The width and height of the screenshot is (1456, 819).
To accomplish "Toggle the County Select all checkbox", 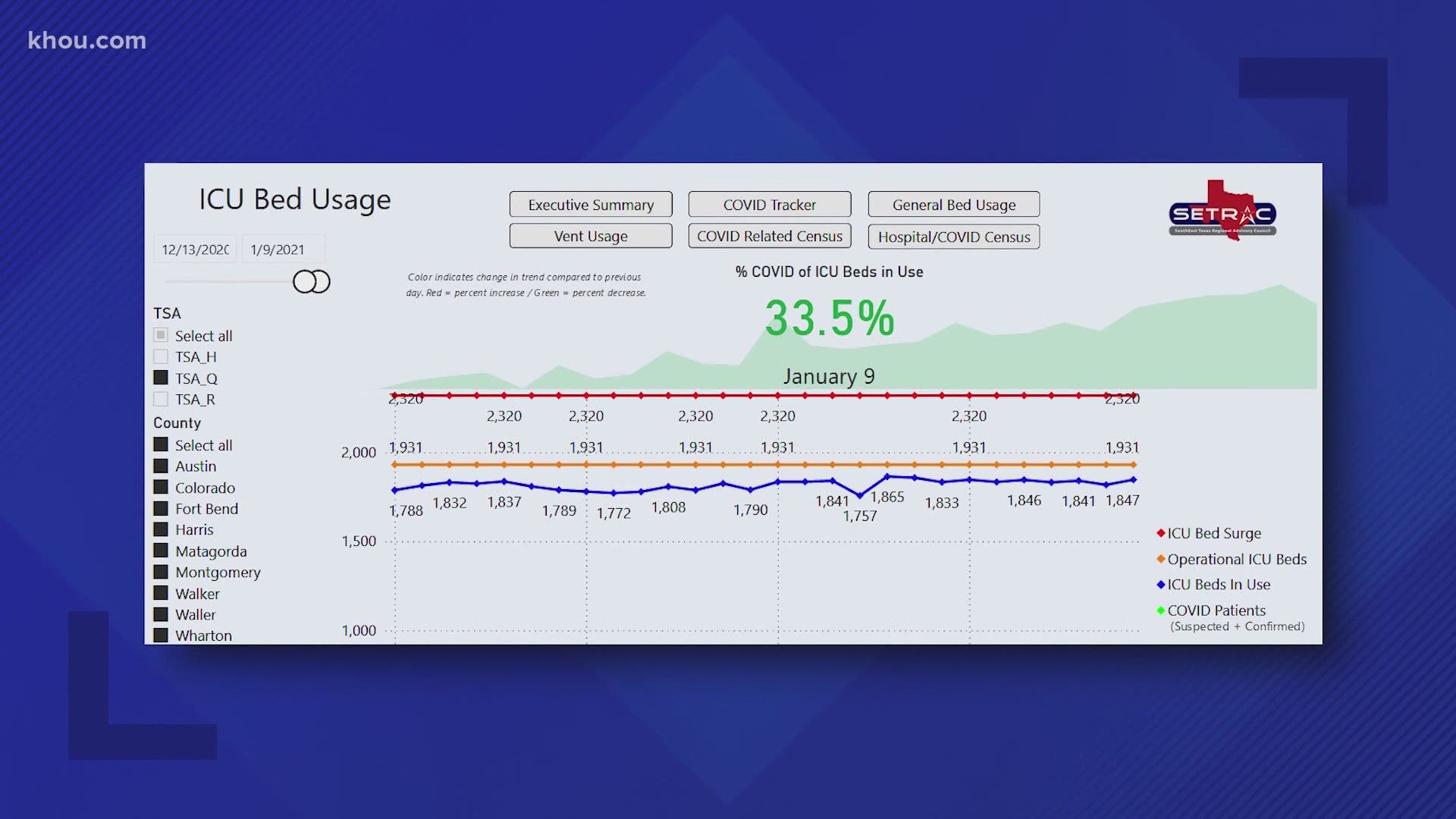I will 161,444.
